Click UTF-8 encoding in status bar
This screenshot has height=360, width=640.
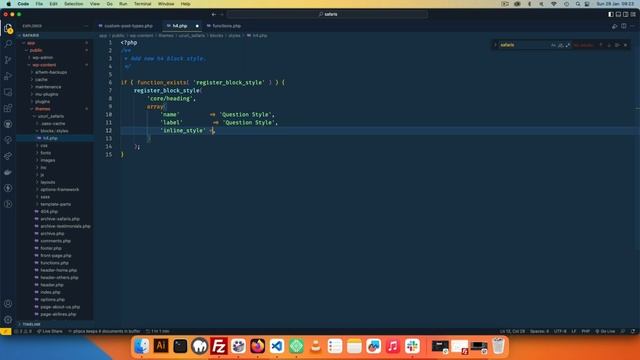(x=560, y=331)
